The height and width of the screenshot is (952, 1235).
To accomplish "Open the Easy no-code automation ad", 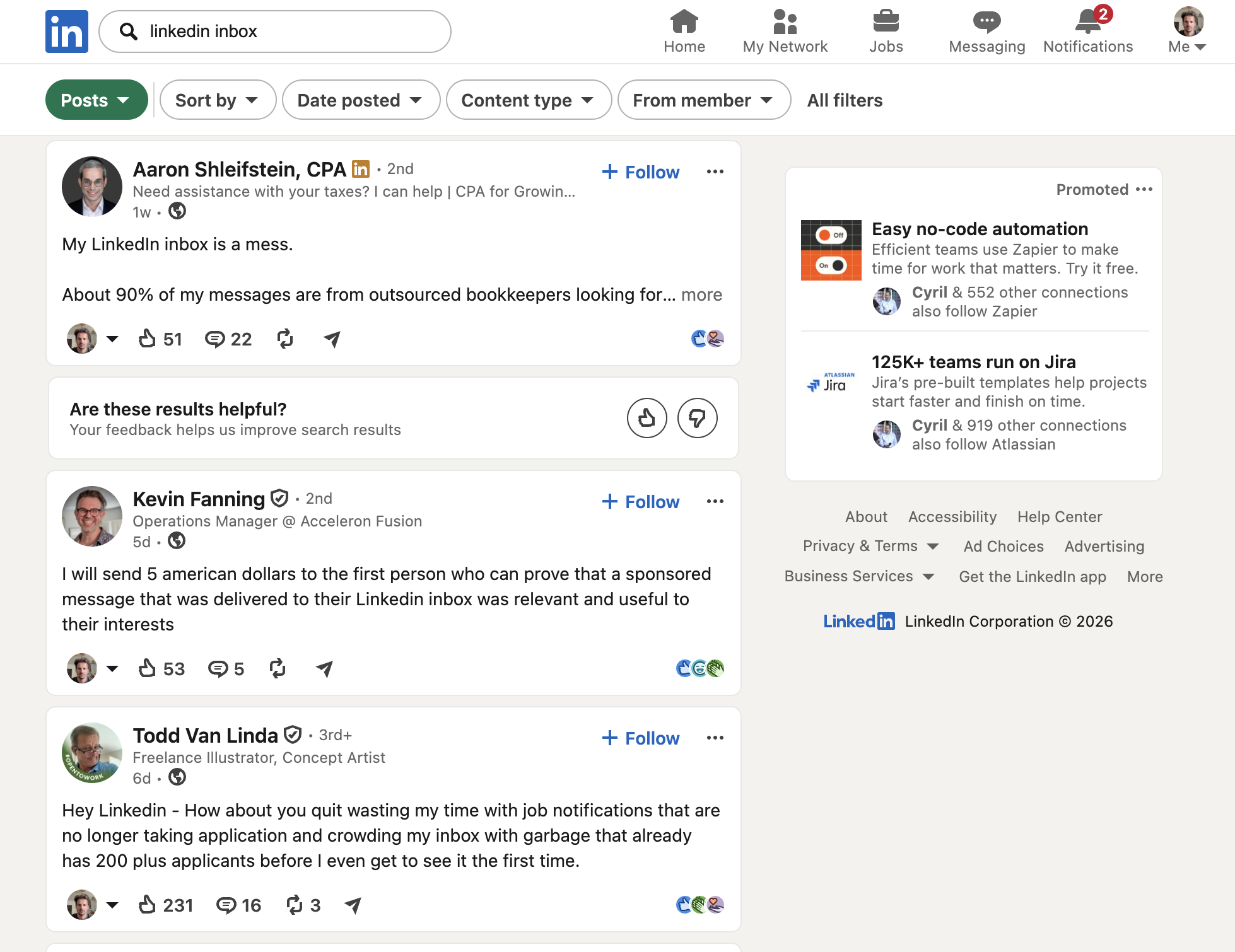I will click(980, 229).
